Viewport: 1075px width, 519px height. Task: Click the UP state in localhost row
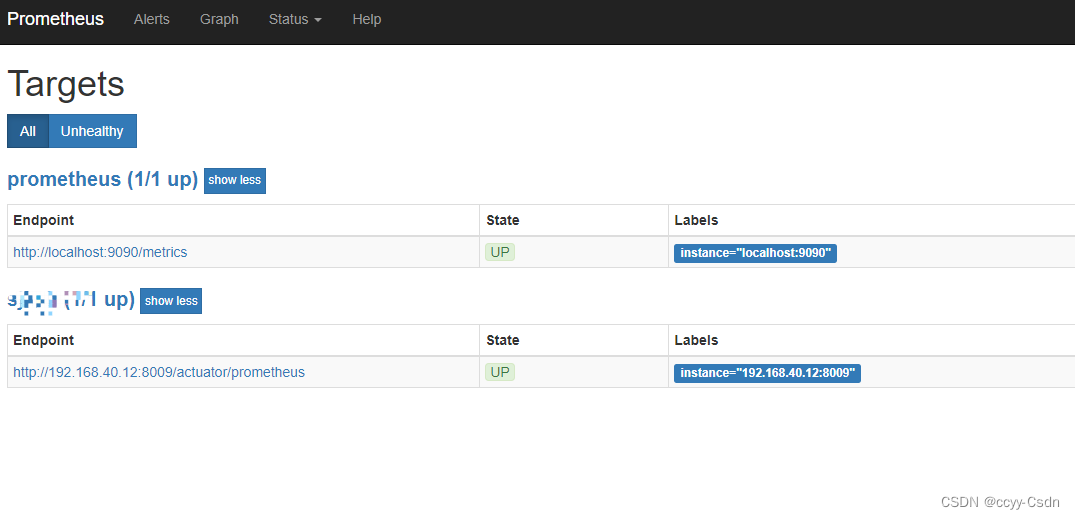500,252
